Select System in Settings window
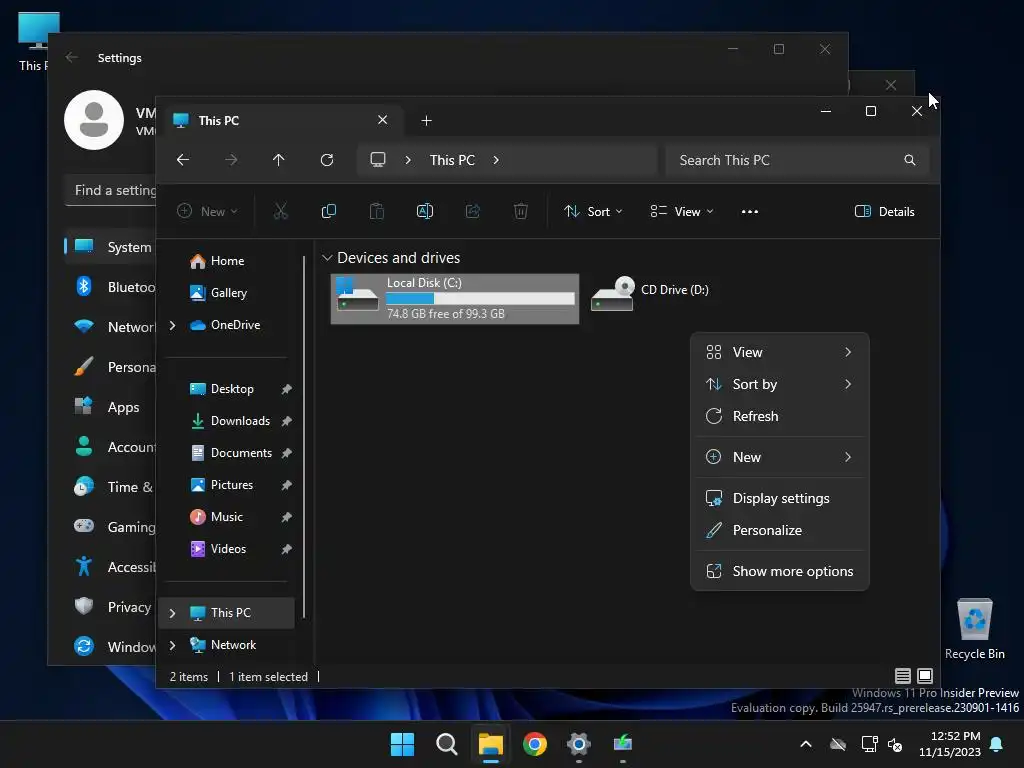Viewport: 1024px width, 768px height. (111, 247)
